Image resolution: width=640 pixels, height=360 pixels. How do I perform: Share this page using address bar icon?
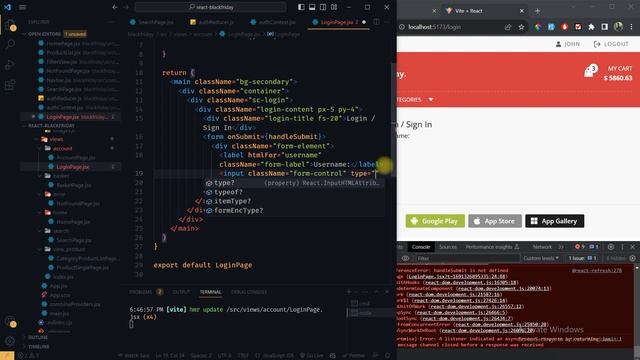click(508, 27)
